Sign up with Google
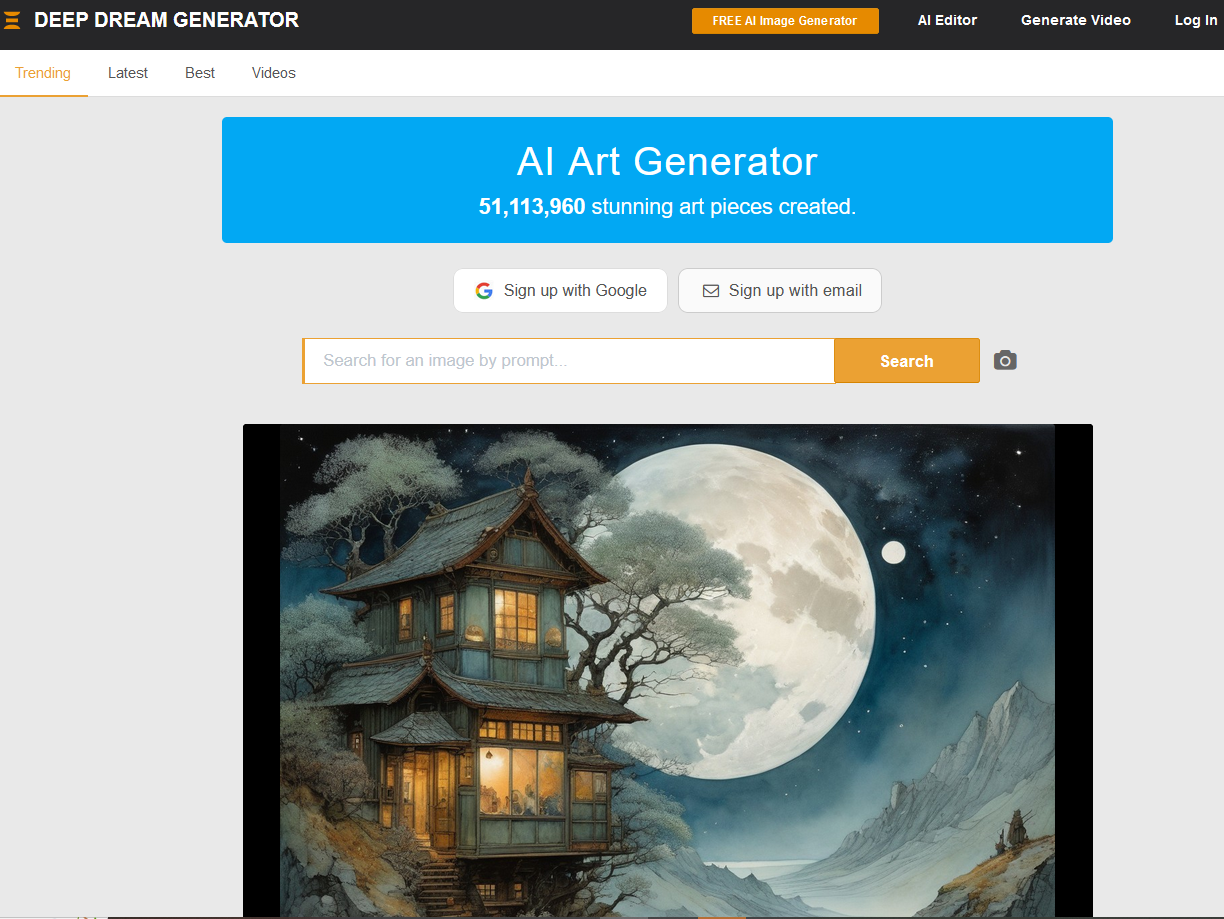Screen dimensions: 1224x919 click(x=560, y=291)
